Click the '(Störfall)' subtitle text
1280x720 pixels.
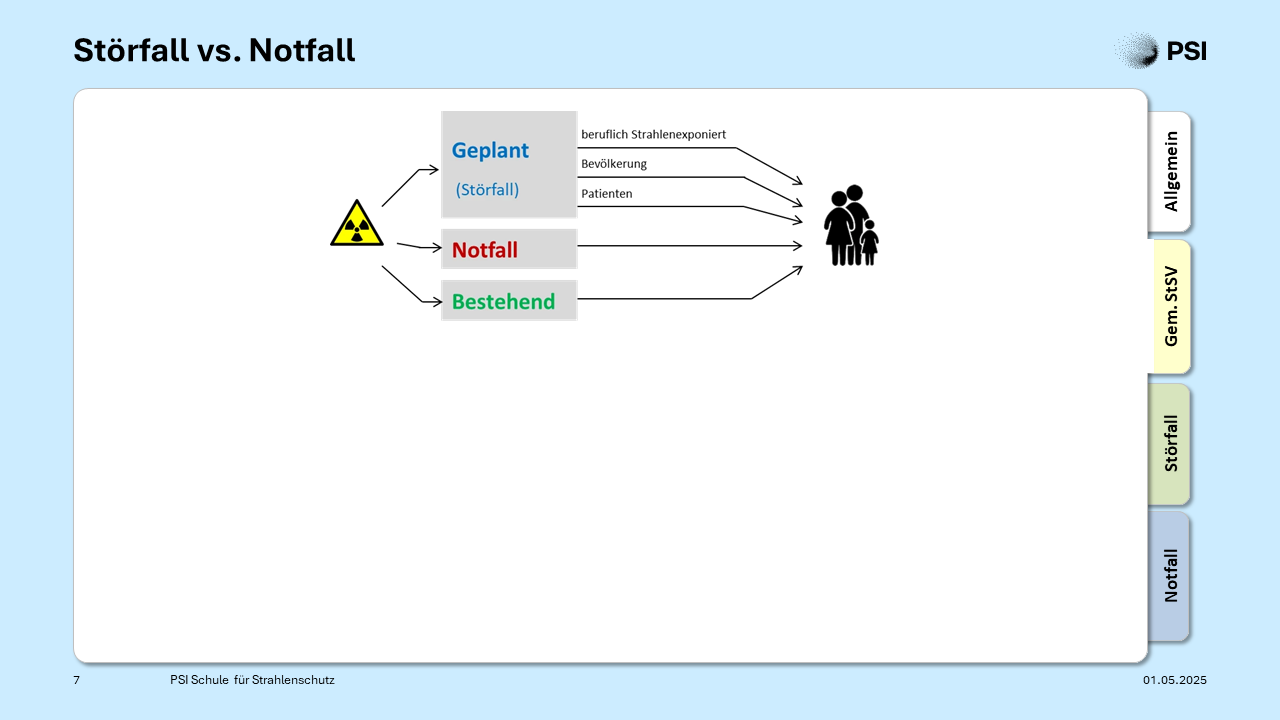click(487, 189)
